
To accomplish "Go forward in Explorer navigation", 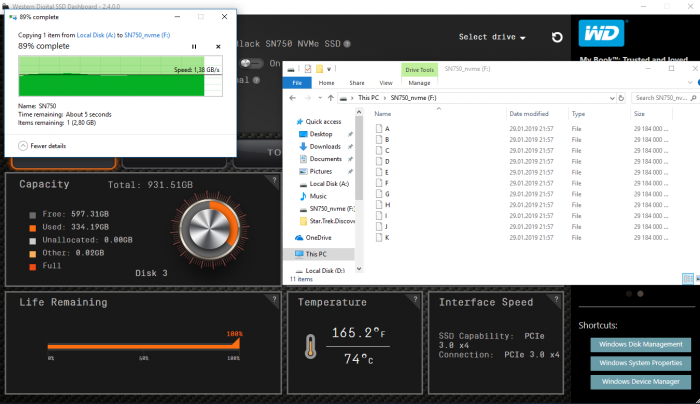I will click(x=308, y=98).
